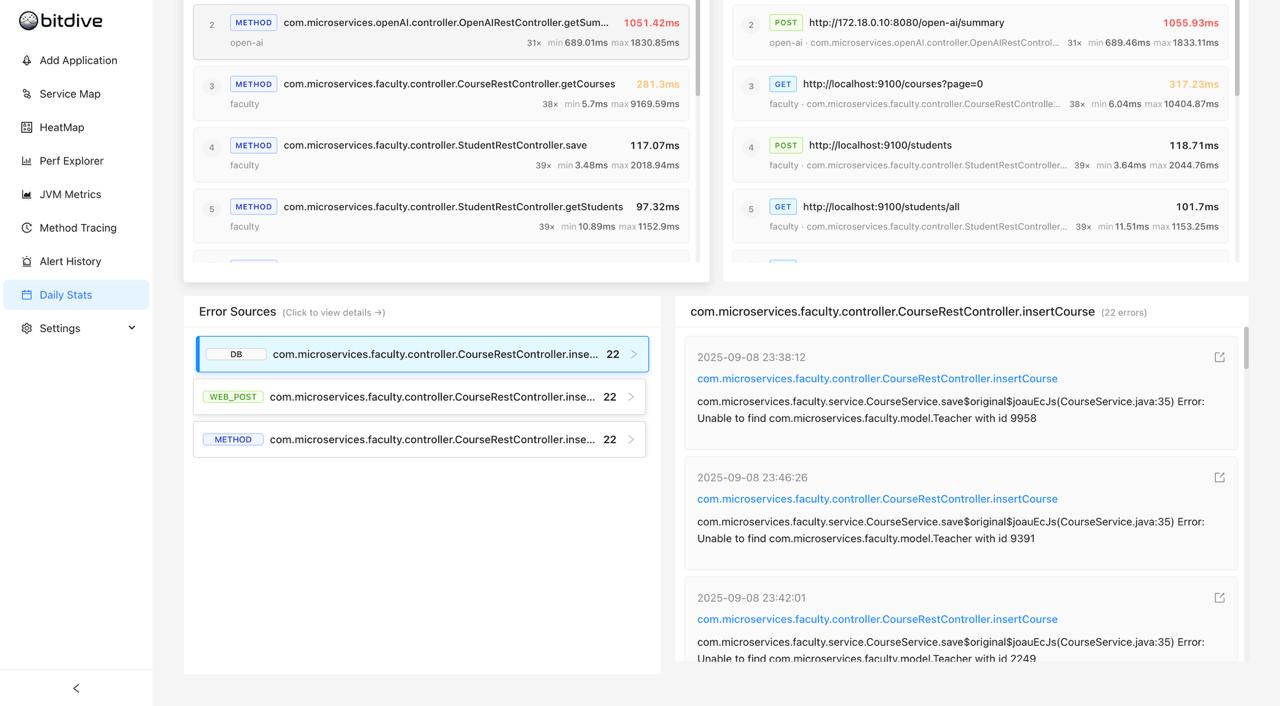The image size is (1280, 706).
Task: Click the error details scrollbar
Action: [x=1245, y=346]
